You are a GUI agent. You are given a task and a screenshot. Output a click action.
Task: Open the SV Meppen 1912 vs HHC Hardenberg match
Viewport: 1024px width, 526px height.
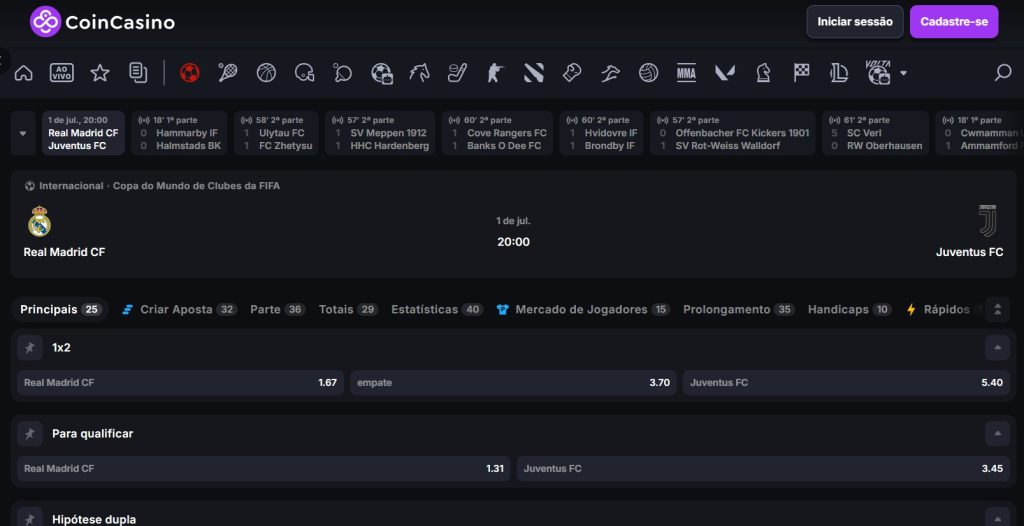tap(380, 133)
